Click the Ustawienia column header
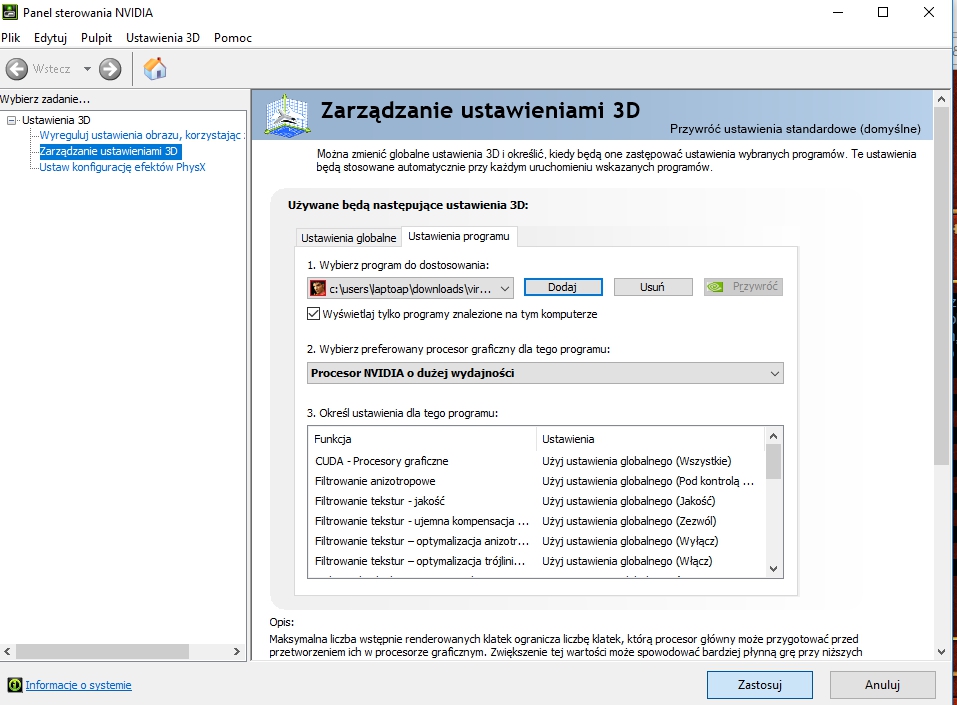Image resolution: width=957 pixels, height=705 pixels. point(650,439)
